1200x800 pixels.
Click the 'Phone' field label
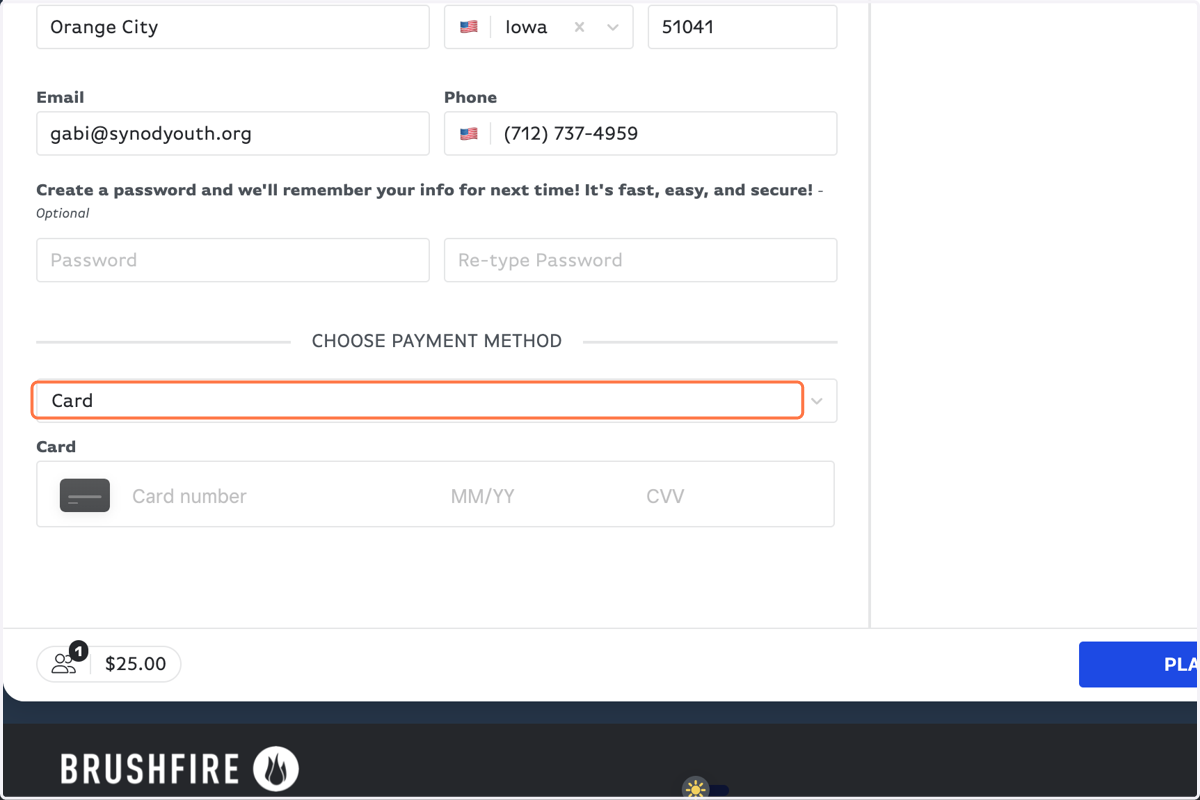[x=470, y=97]
